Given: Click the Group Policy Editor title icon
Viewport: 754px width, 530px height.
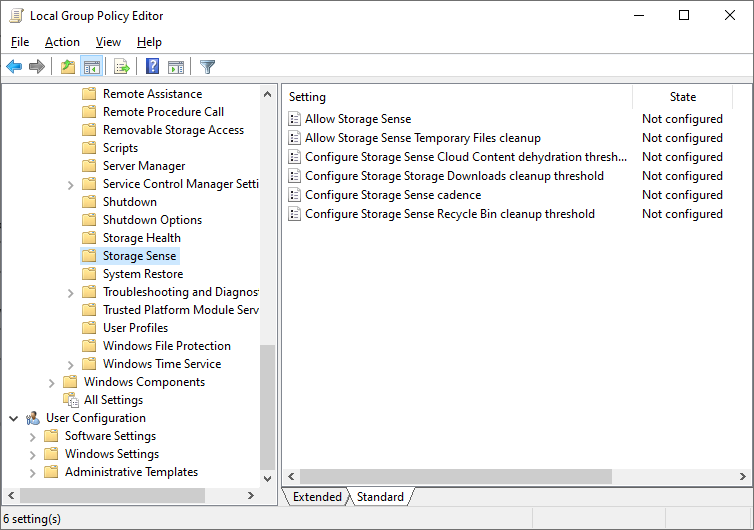Looking at the screenshot, I should [x=16, y=15].
